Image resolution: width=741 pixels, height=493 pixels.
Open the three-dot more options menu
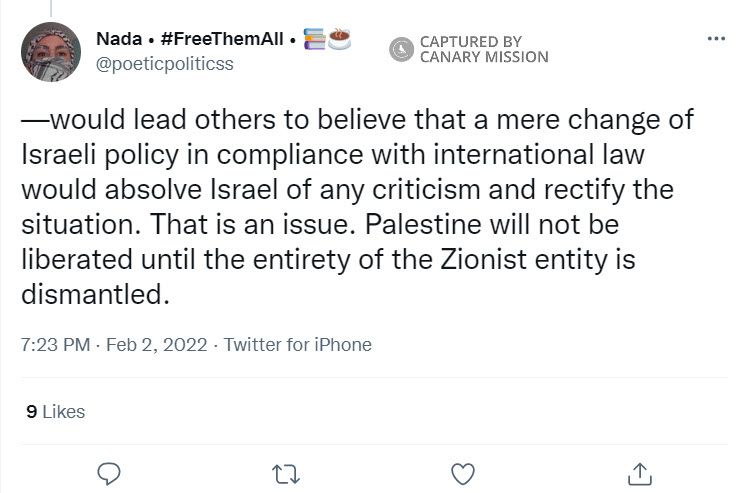click(x=715, y=39)
